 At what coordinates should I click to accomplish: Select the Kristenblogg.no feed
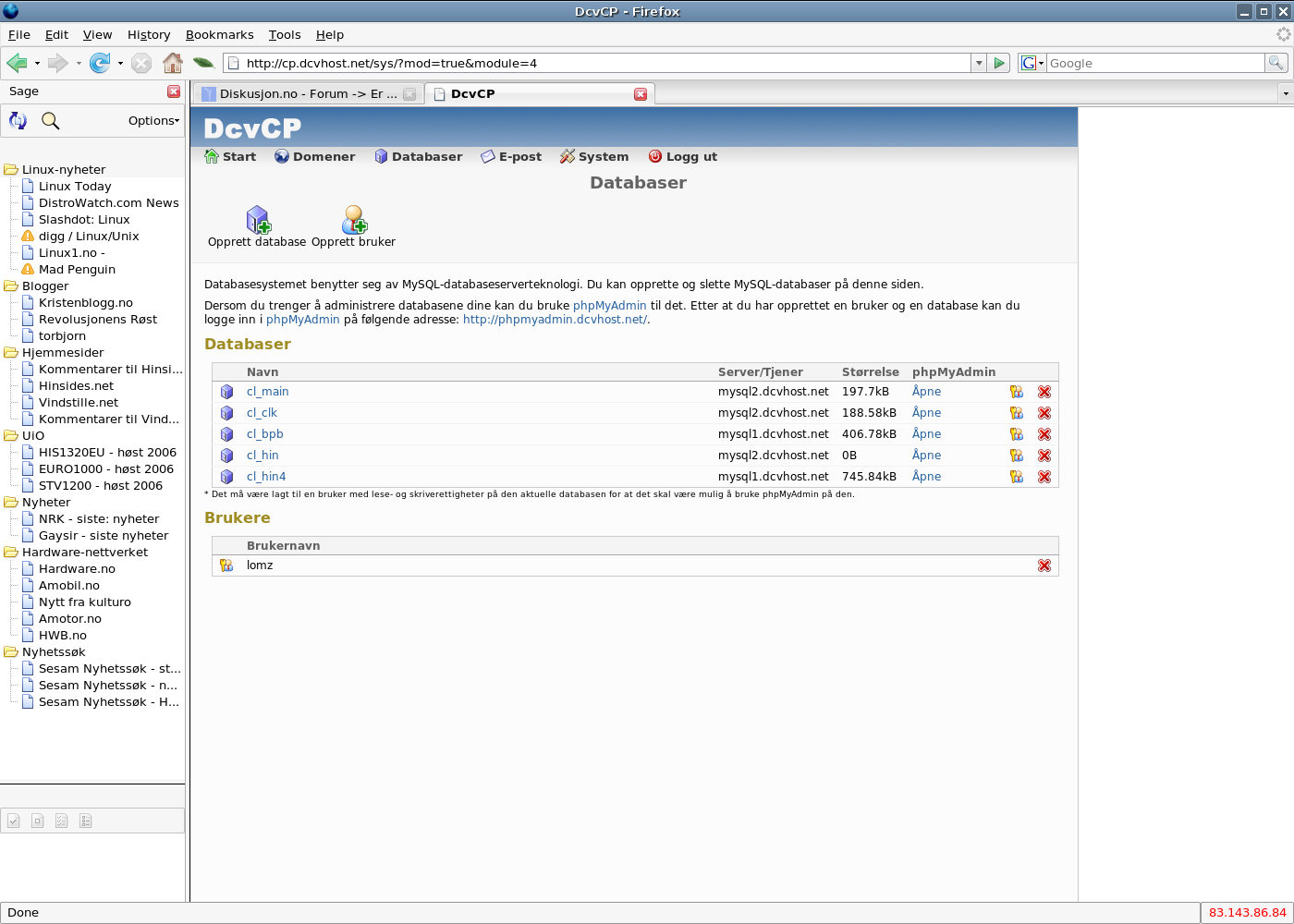point(86,303)
